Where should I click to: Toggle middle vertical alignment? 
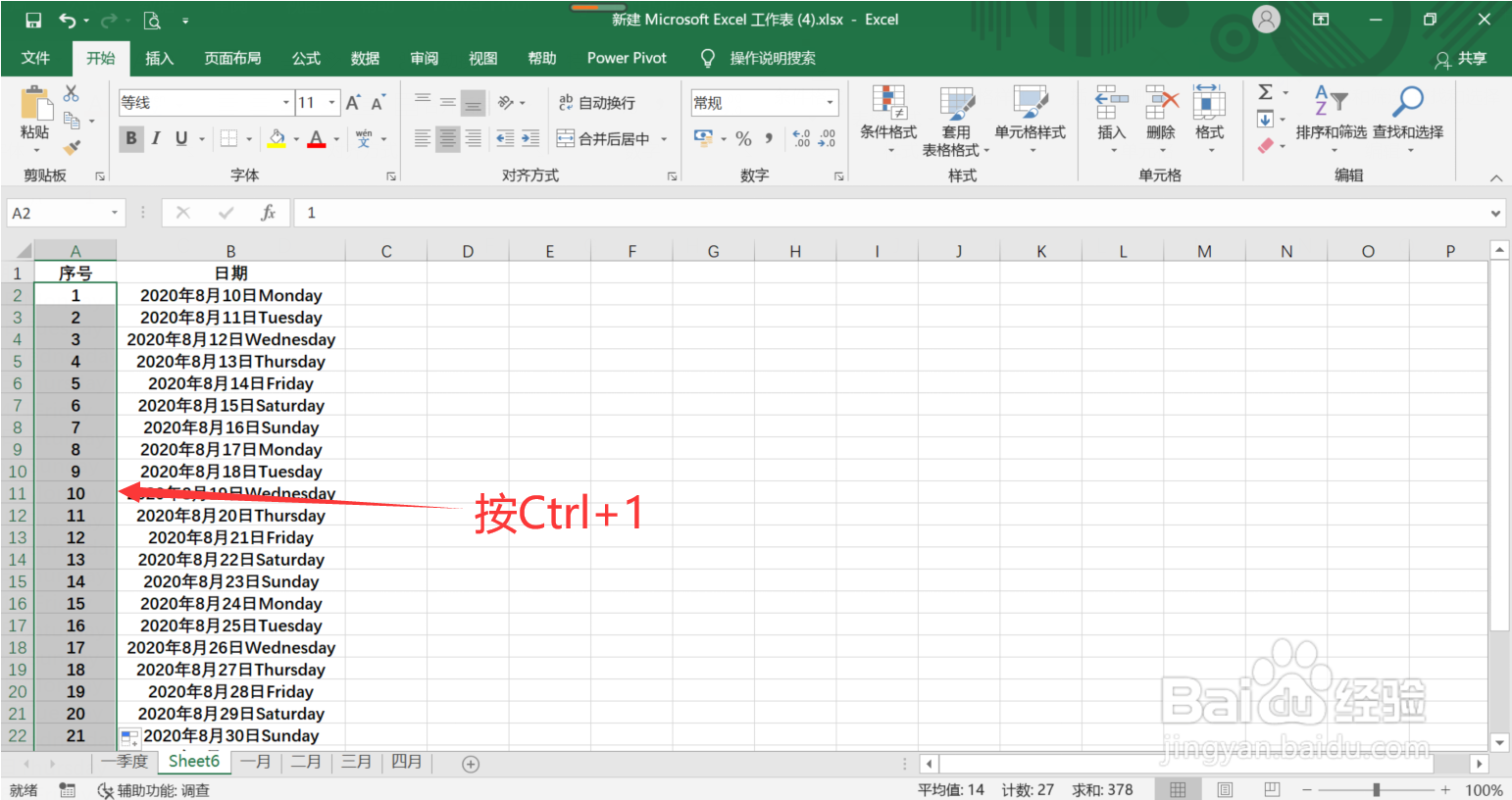click(x=447, y=102)
